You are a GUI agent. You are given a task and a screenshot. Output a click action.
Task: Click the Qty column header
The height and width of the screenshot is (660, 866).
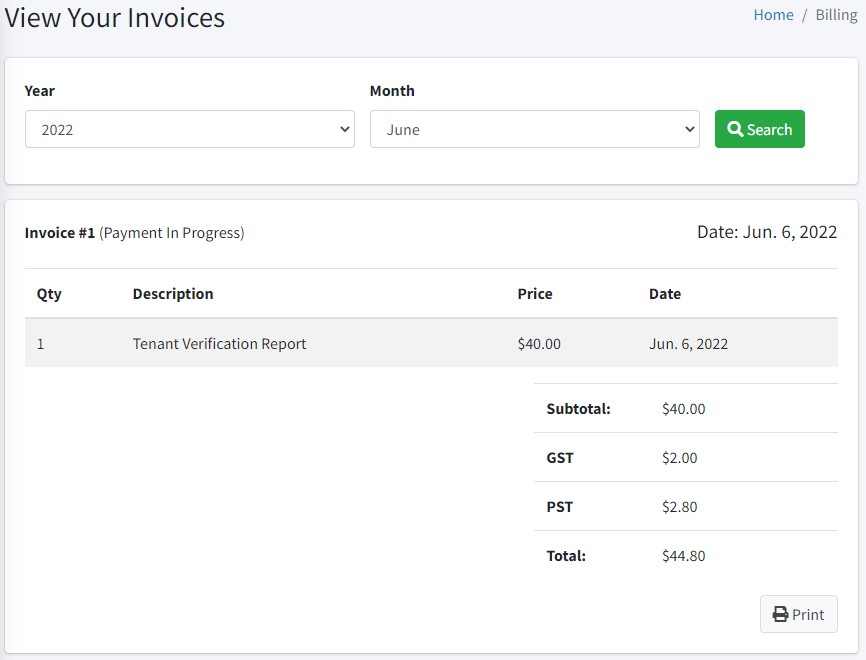pyautogui.click(x=49, y=294)
